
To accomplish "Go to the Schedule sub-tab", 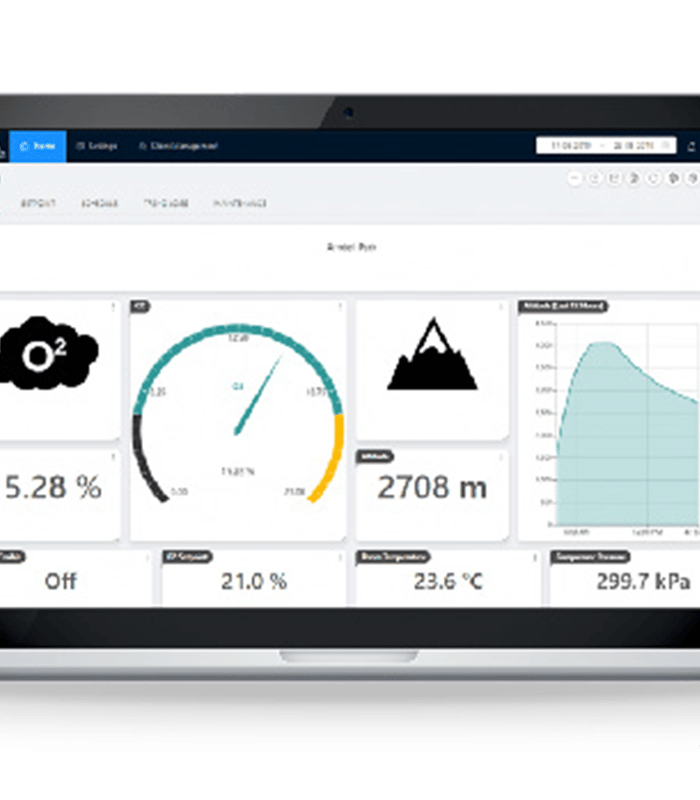I will click(x=99, y=203).
